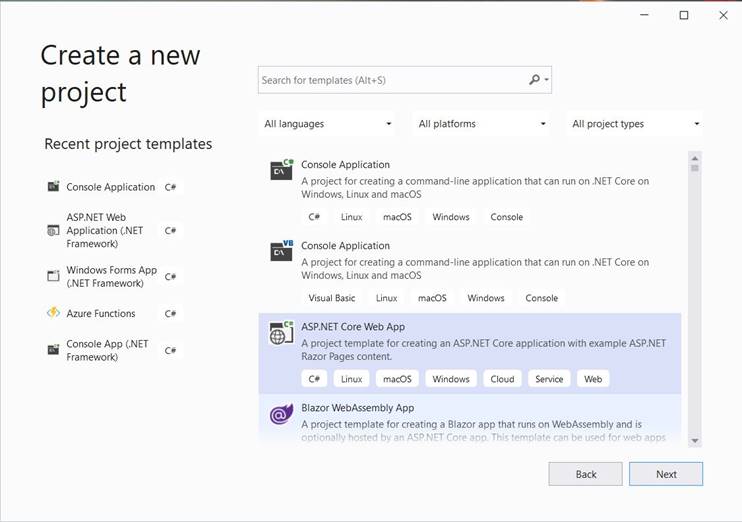Click the scroll up arrow of template list
Screen dimensions: 742x522
pos(695,158)
